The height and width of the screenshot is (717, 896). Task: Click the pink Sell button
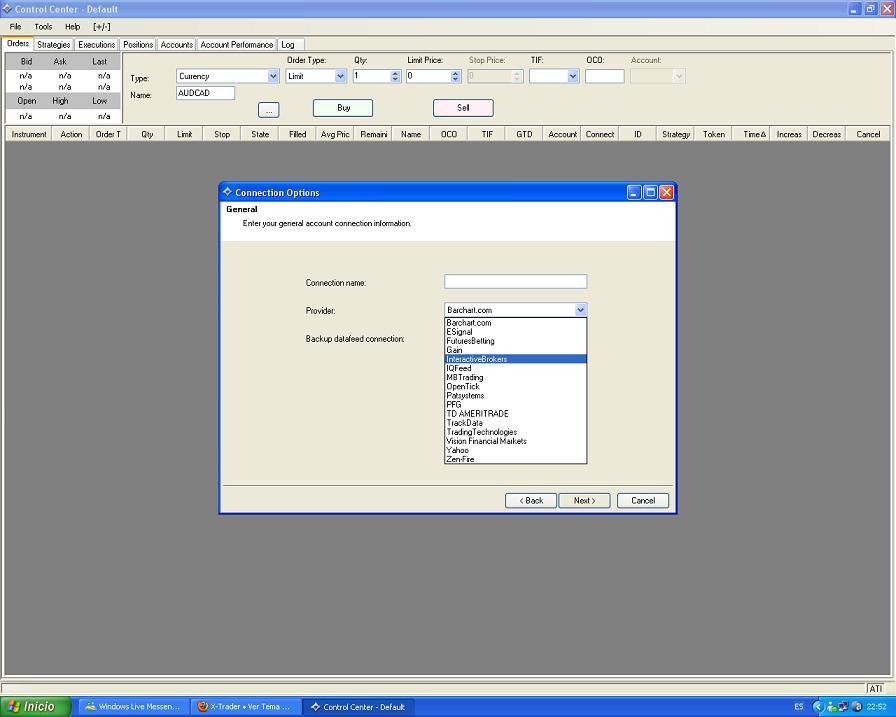[x=463, y=107]
